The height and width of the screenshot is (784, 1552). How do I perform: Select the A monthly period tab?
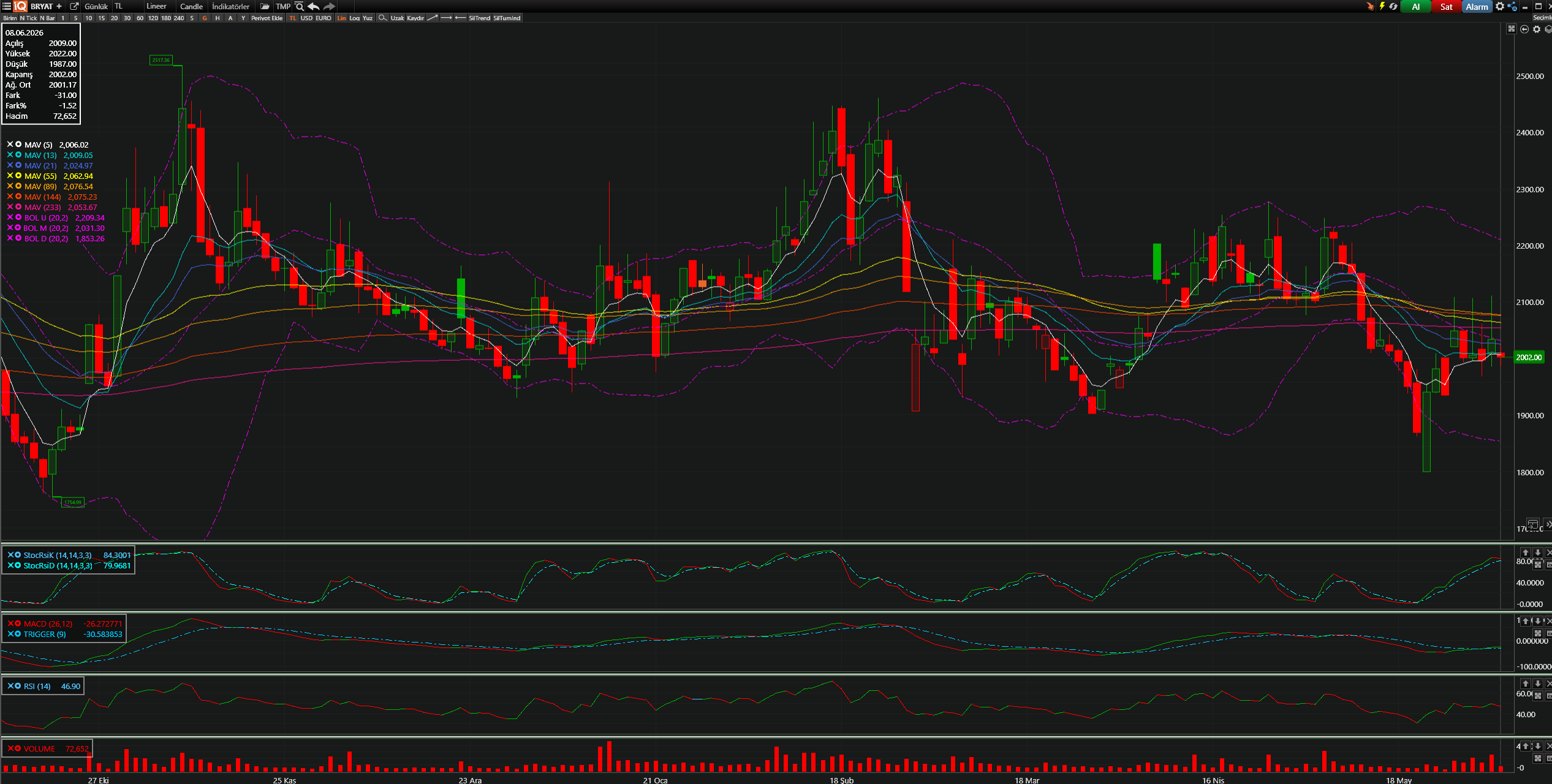(230, 18)
